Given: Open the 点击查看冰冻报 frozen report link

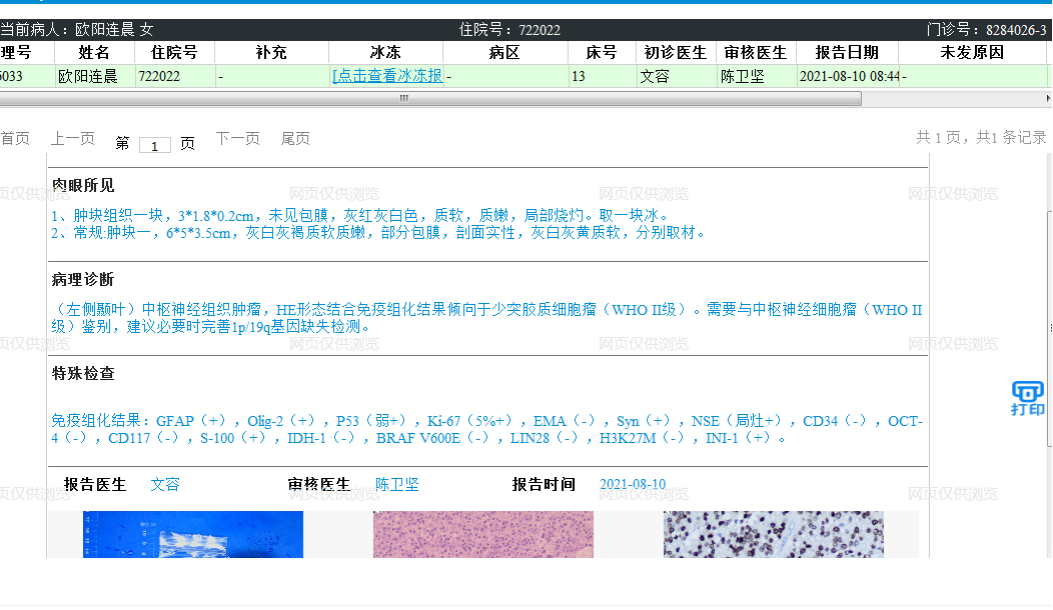Looking at the screenshot, I should [387, 76].
